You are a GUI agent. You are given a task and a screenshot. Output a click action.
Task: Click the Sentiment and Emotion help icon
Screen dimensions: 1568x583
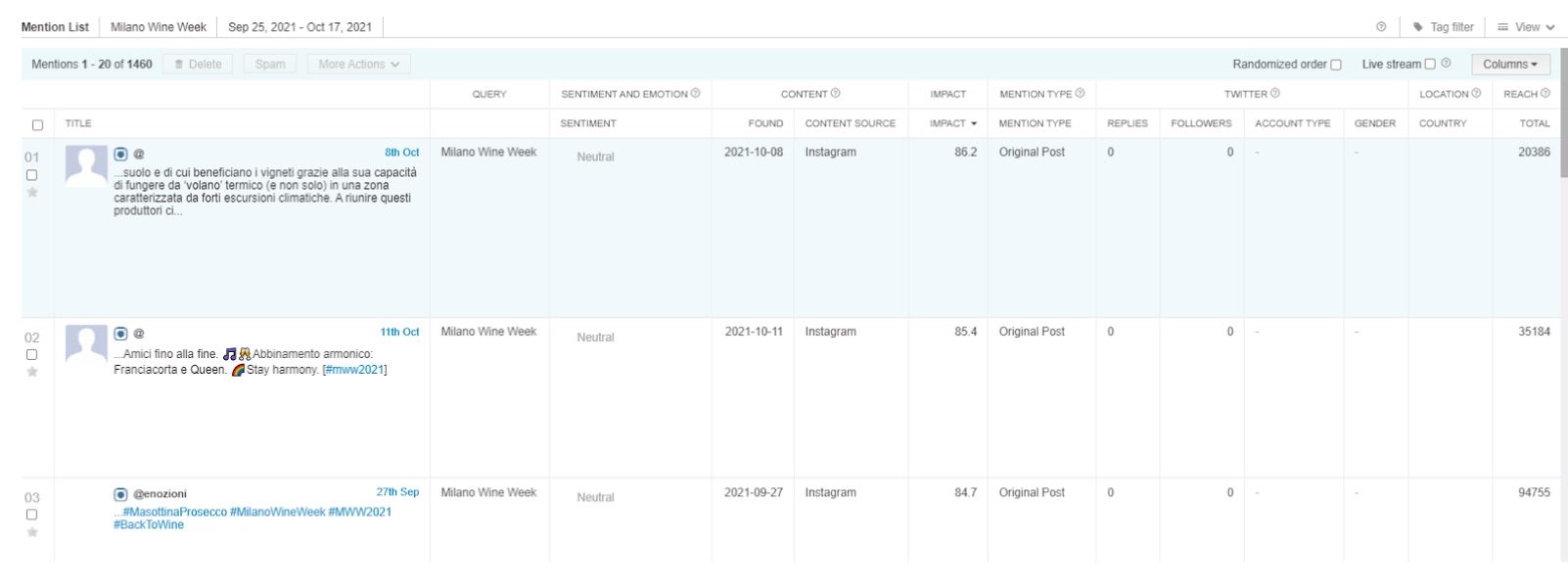[x=696, y=94]
